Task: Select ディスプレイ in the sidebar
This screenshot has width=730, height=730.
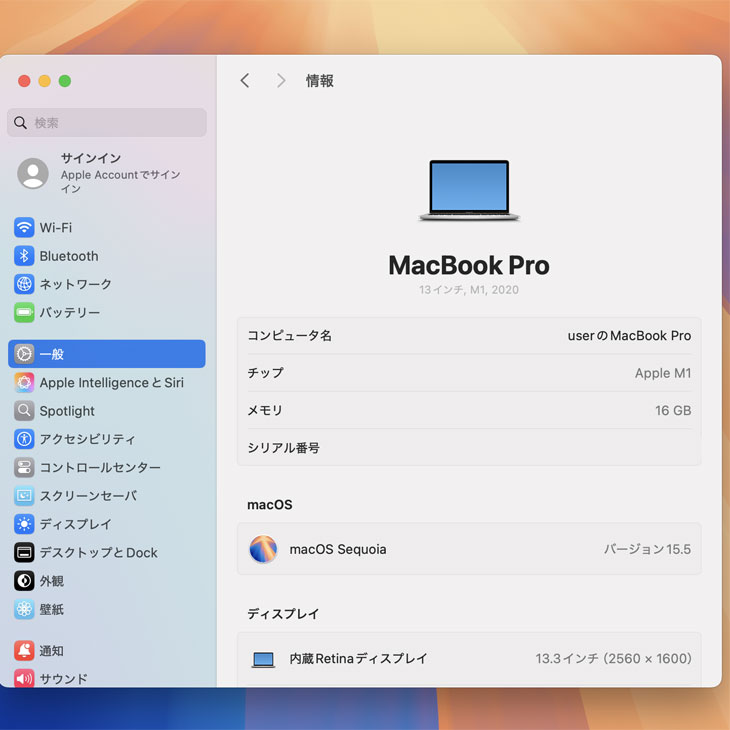Action: 75,524
